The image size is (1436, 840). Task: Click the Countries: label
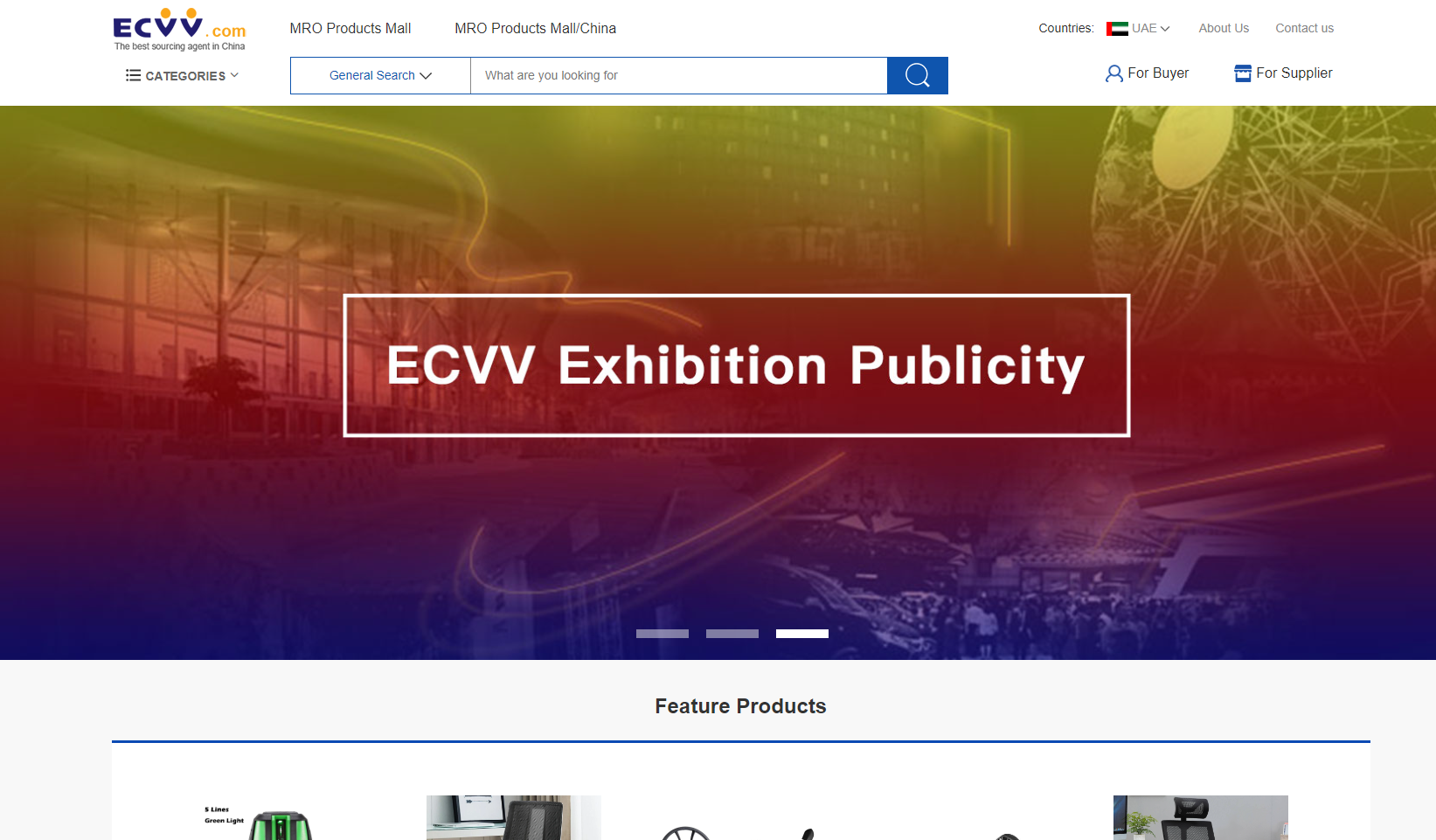(x=1065, y=28)
